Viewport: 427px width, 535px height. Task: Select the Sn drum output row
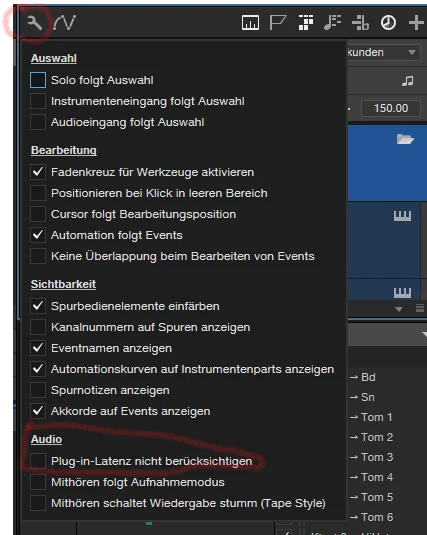click(x=362, y=397)
